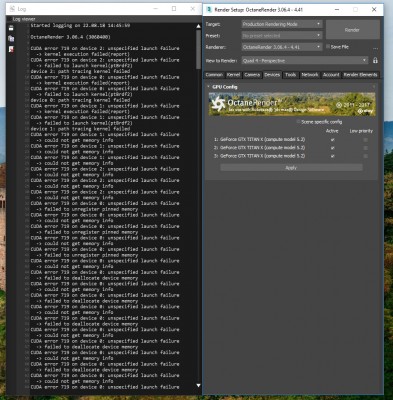This screenshot has height=400, width=393.
Task: Click the Apply button under GPU list
Action: click(291, 168)
